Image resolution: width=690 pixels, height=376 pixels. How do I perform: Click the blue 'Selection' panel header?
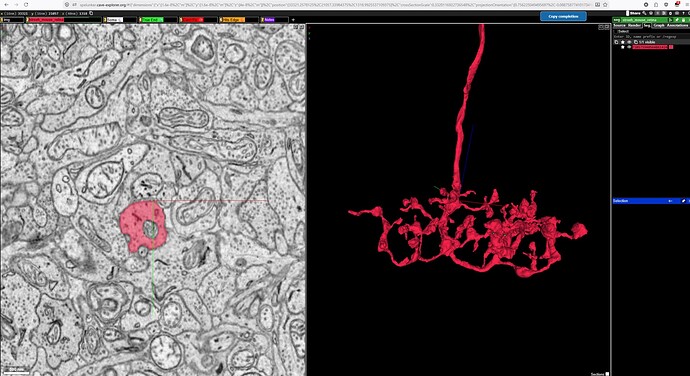click(x=650, y=201)
